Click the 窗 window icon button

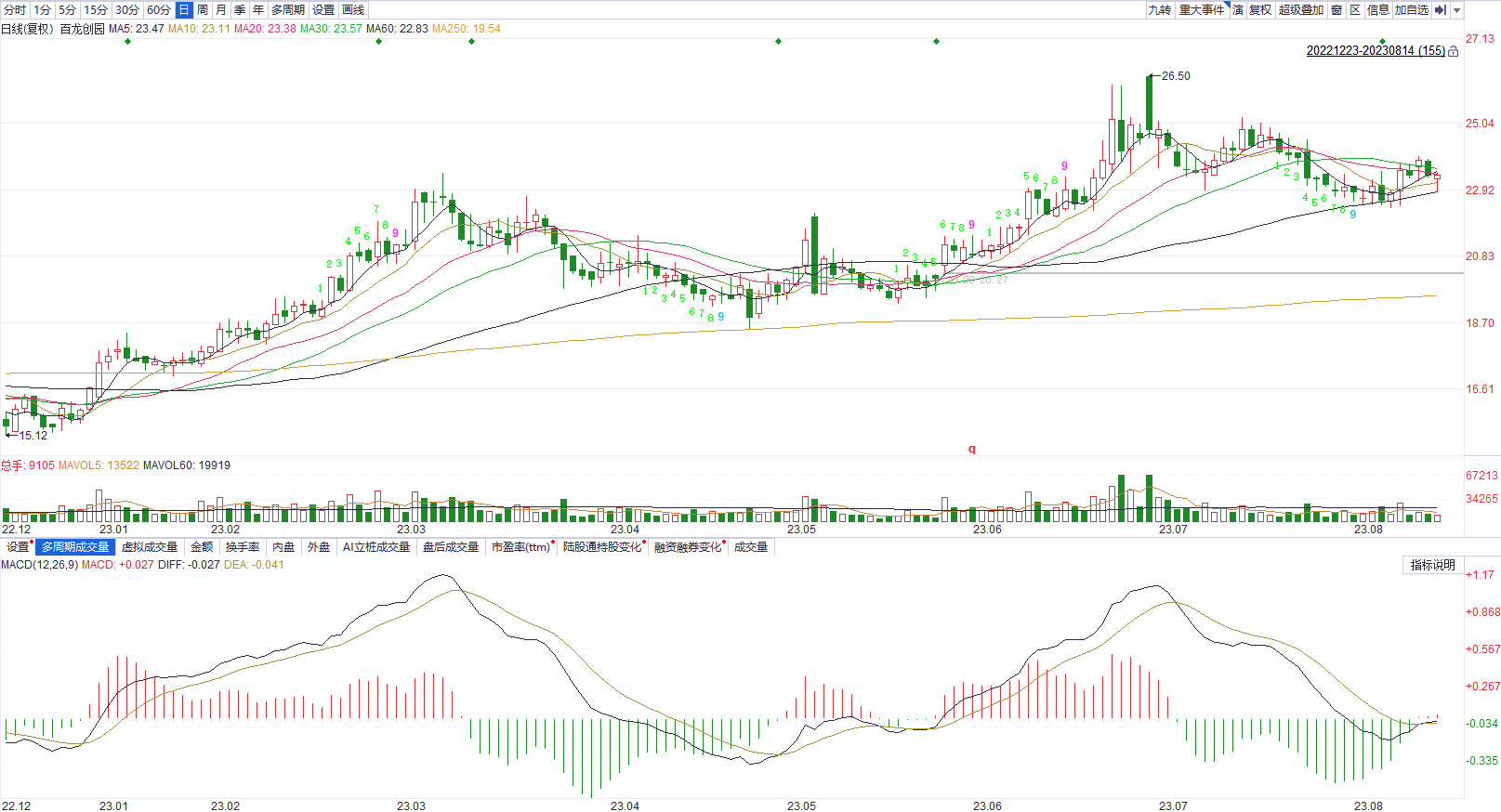[1336, 9]
